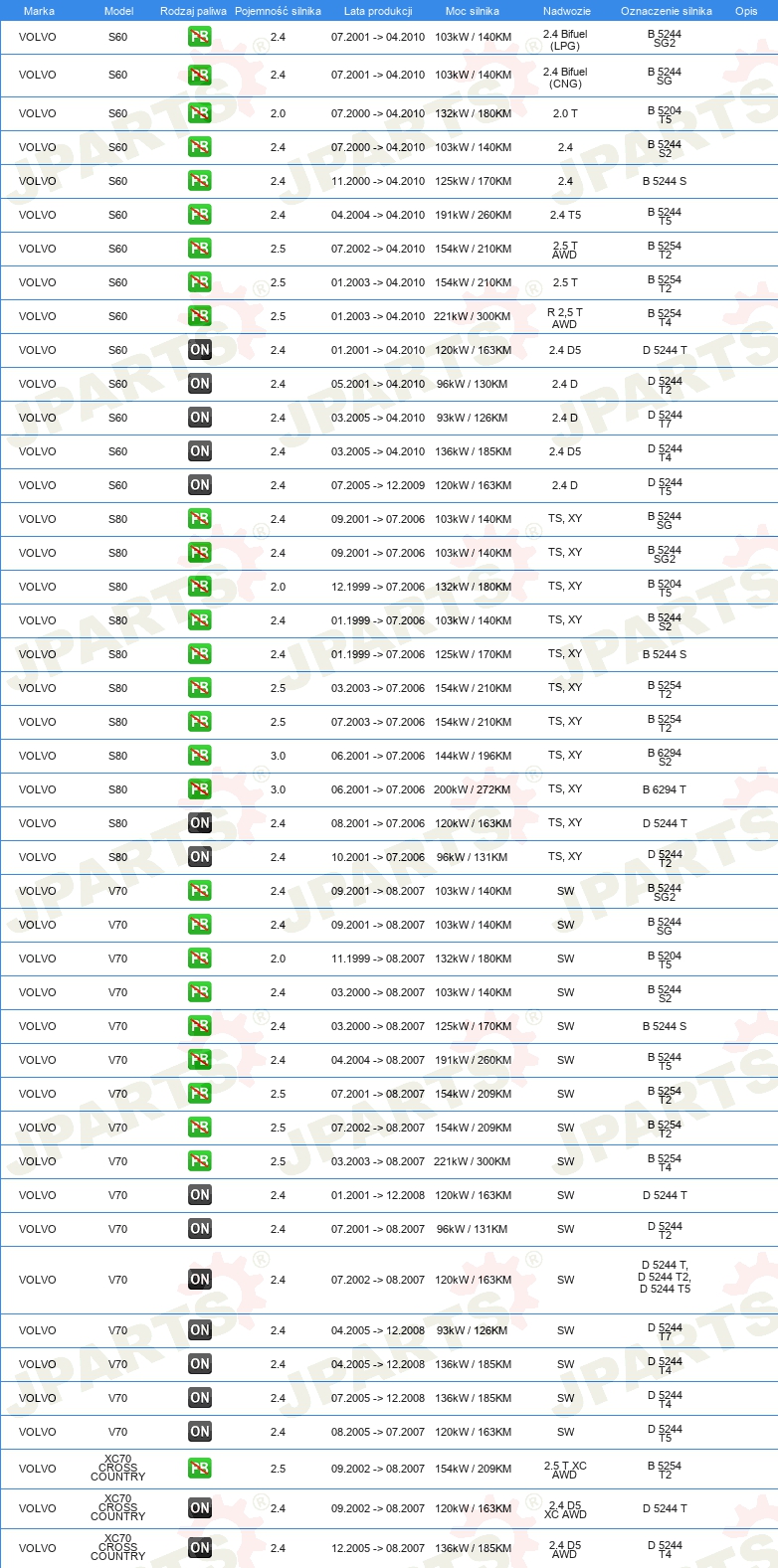The image size is (778, 1568).
Task: Click the '07.2002 -> 04.2010' production years cell
Action: tap(378, 249)
